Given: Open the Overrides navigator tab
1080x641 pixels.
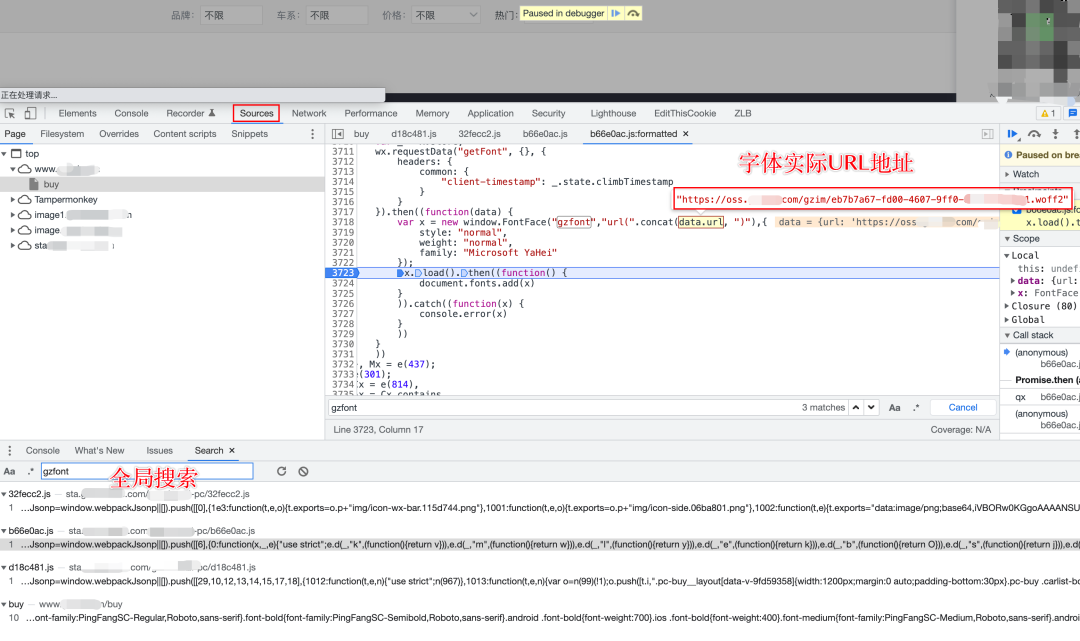Looking at the screenshot, I should tap(118, 134).
